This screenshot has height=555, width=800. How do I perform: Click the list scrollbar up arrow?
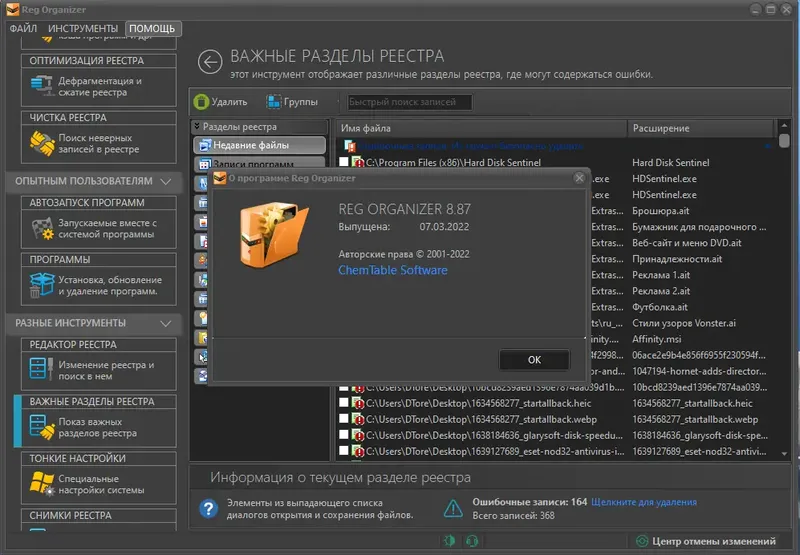[x=784, y=125]
